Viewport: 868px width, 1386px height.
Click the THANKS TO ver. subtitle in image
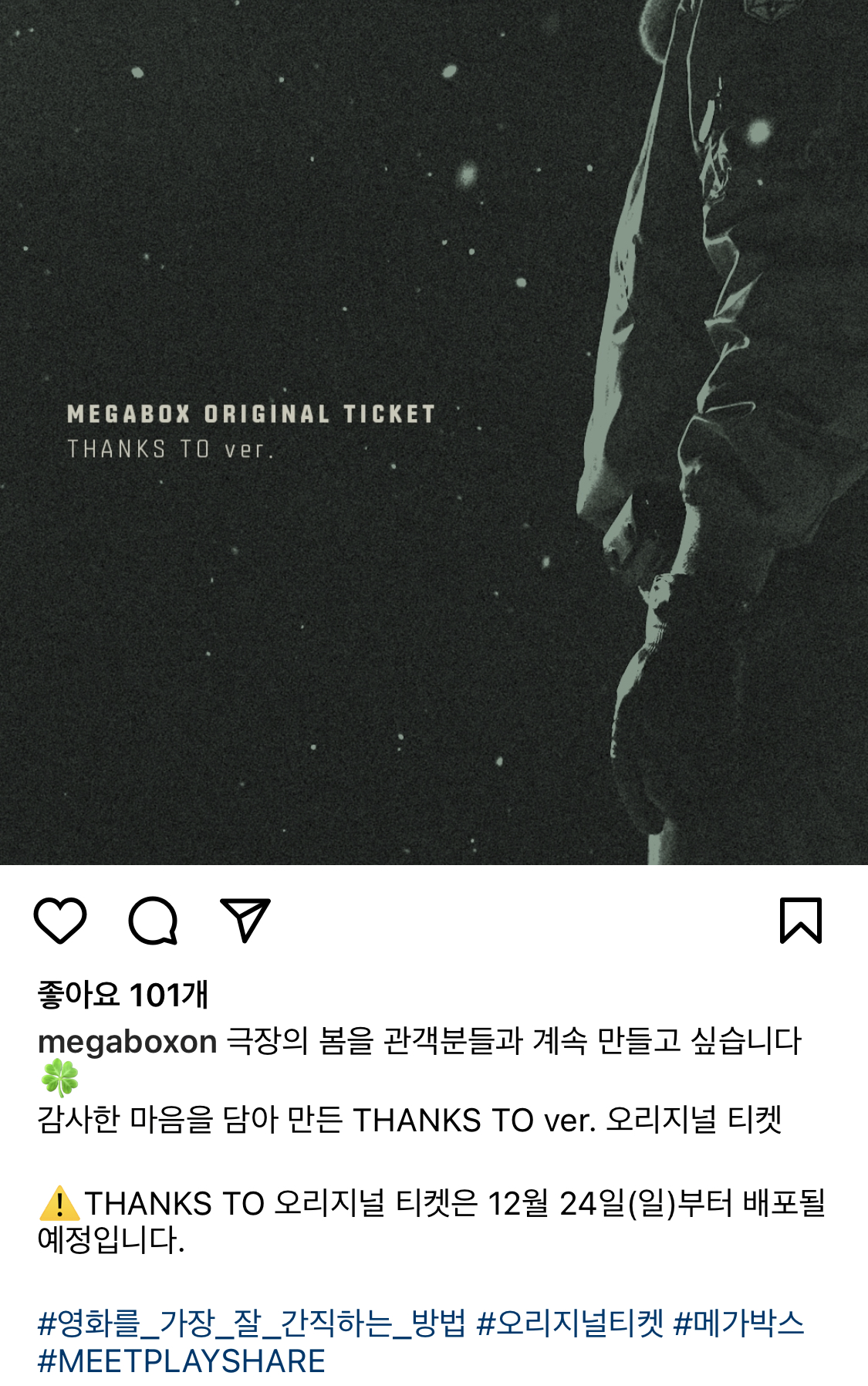(171, 449)
